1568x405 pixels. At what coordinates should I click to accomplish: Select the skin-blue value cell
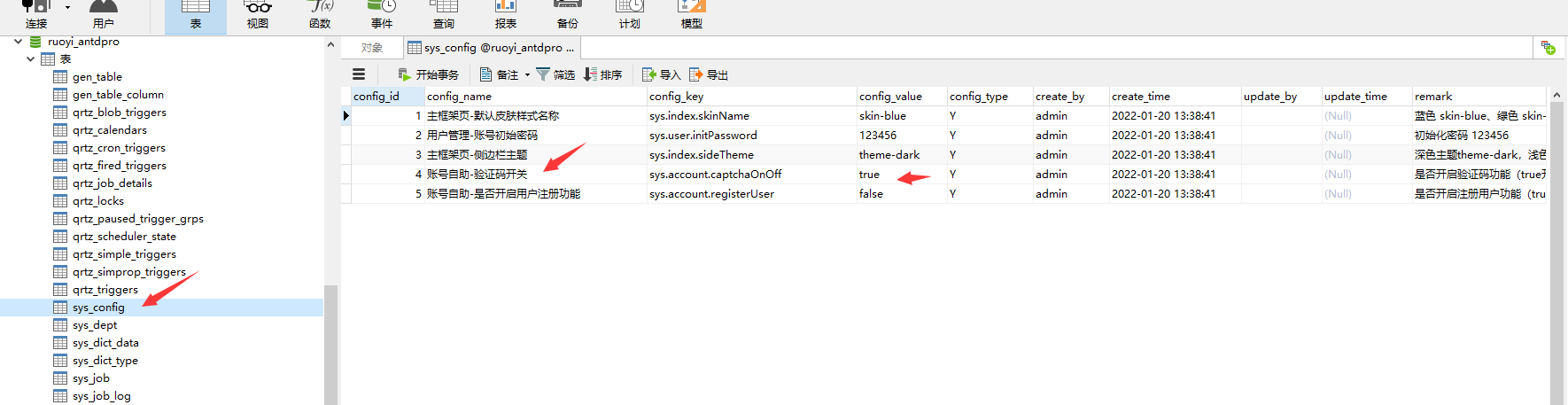[901, 116]
